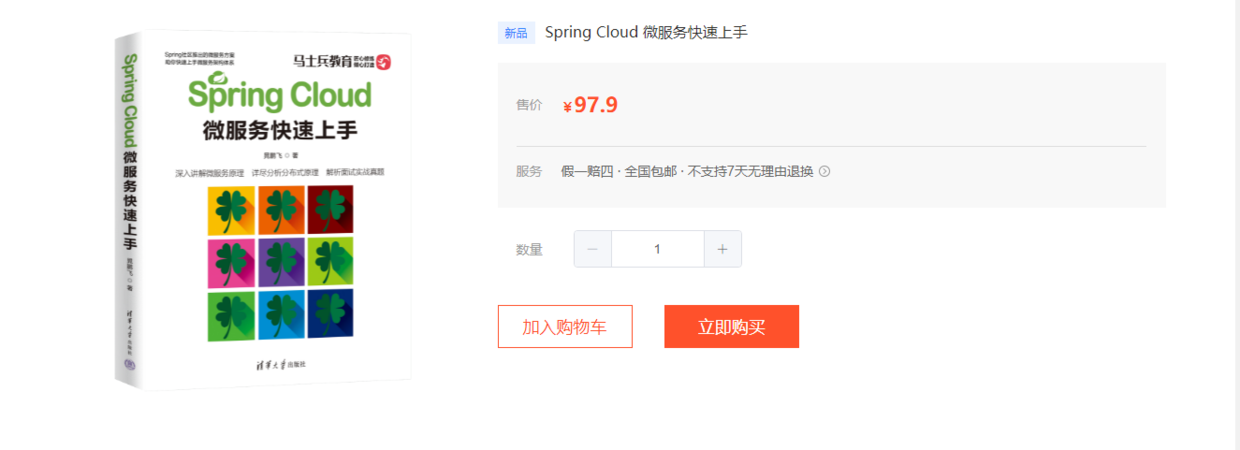Click the 新品 tag badge
Viewport: 1240px width, 450px height.
[x=516, y=33]
